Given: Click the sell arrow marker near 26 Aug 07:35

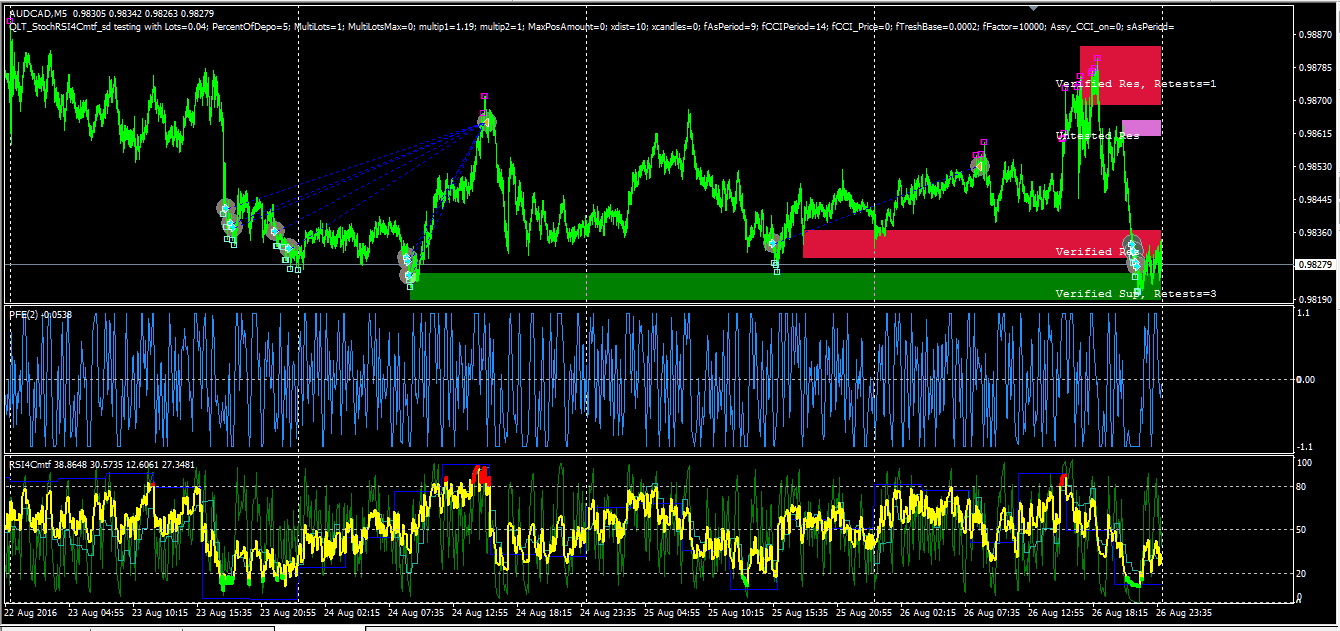Looking at the screenshot, I should click(980, 165).
